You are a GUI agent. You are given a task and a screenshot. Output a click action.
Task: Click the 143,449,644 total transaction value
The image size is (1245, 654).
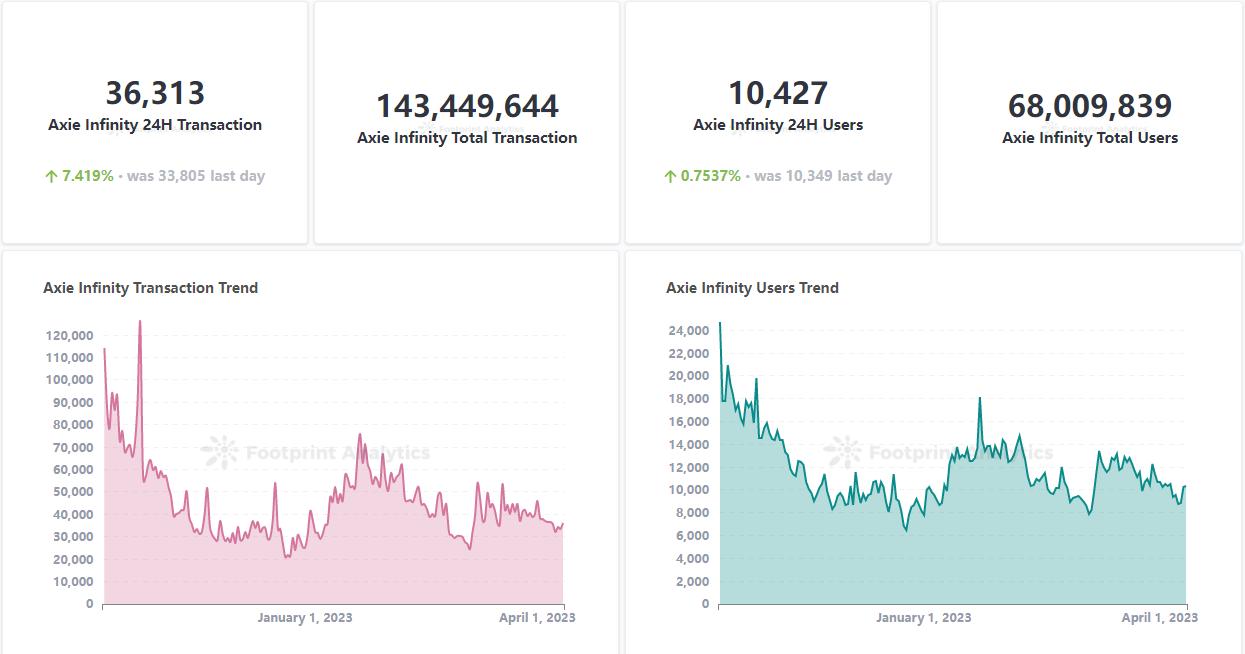click(467, 106)
